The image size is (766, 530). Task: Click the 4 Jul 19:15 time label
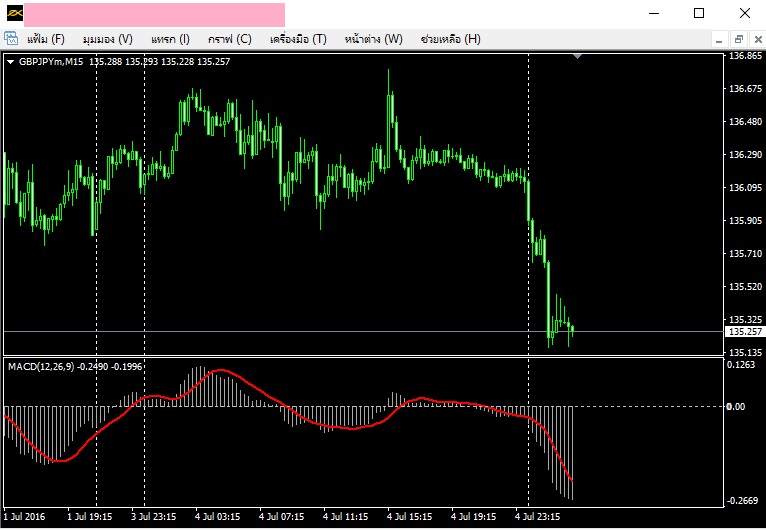pyautogui.click(x=473, y=516)
